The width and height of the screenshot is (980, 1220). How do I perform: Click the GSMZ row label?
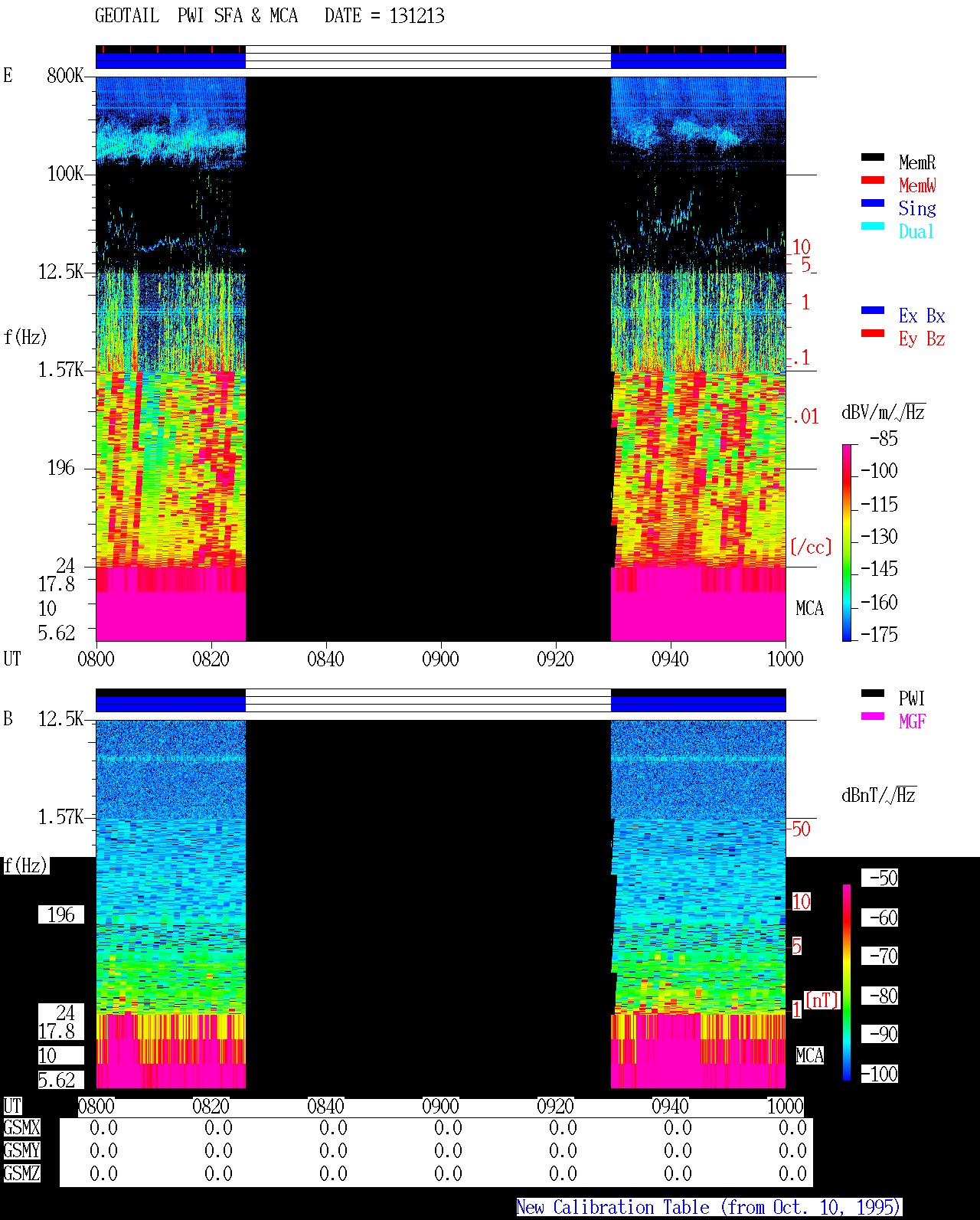coord(21,1174)
